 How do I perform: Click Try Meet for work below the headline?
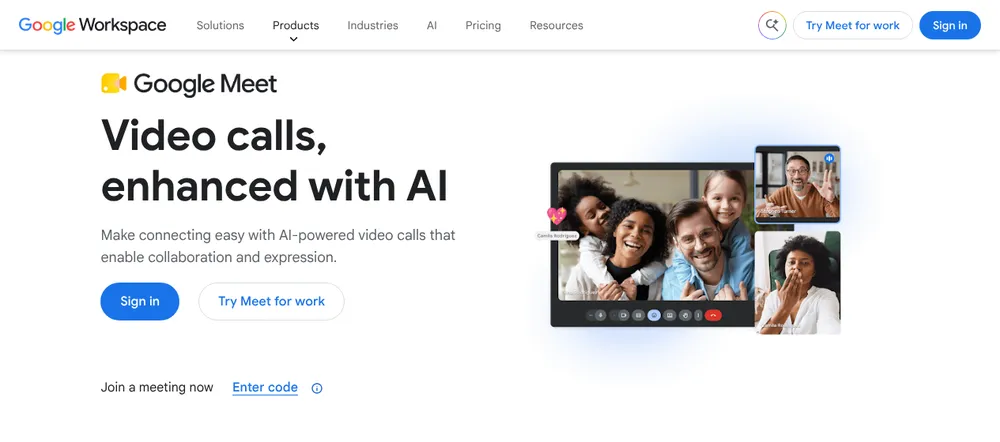tap(272, 301)
